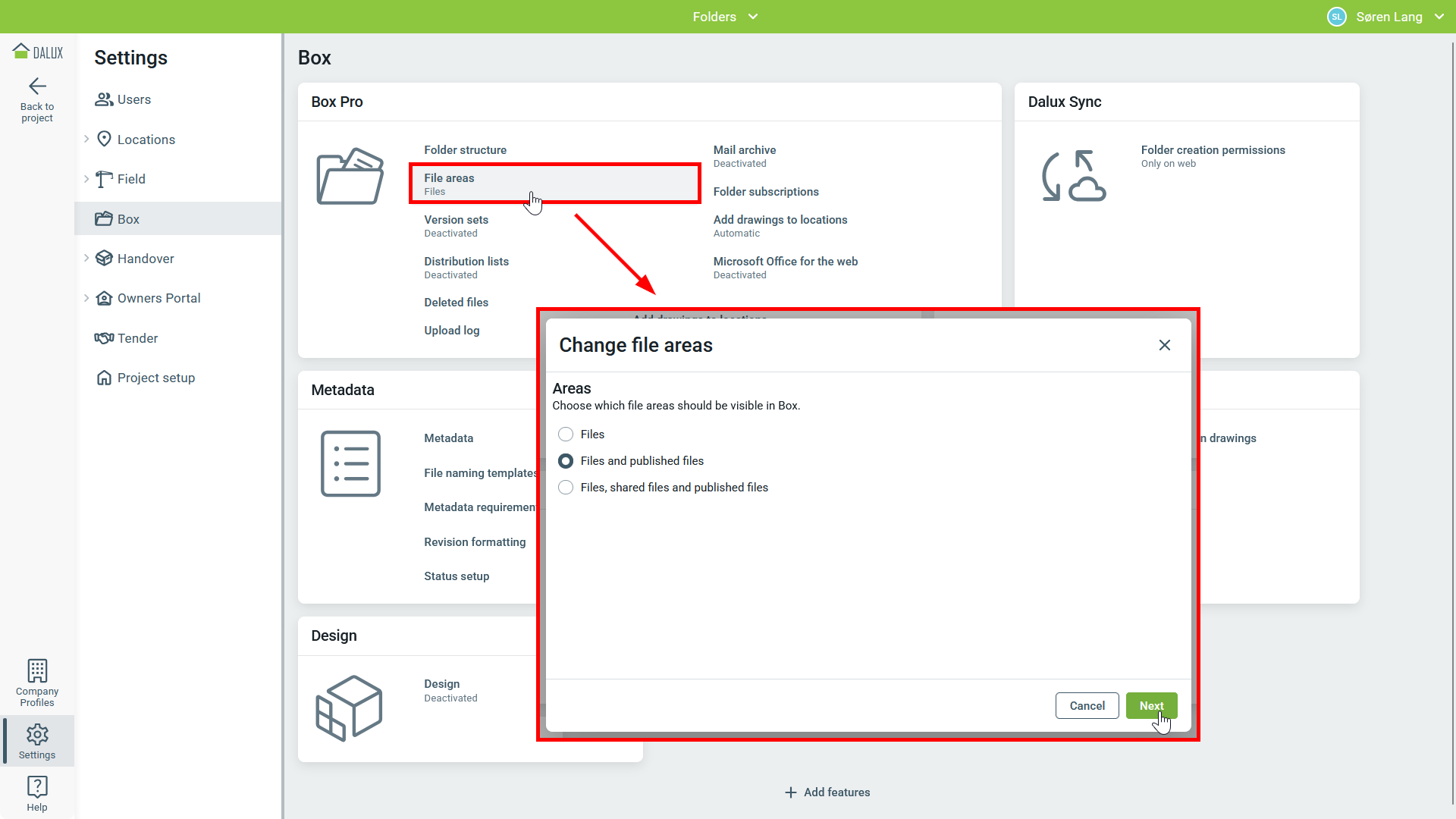Screen dimensions: 1456x819
Task: Close the Change file areas dialog
Action: pyautogui.click(x=1165, y=345)
